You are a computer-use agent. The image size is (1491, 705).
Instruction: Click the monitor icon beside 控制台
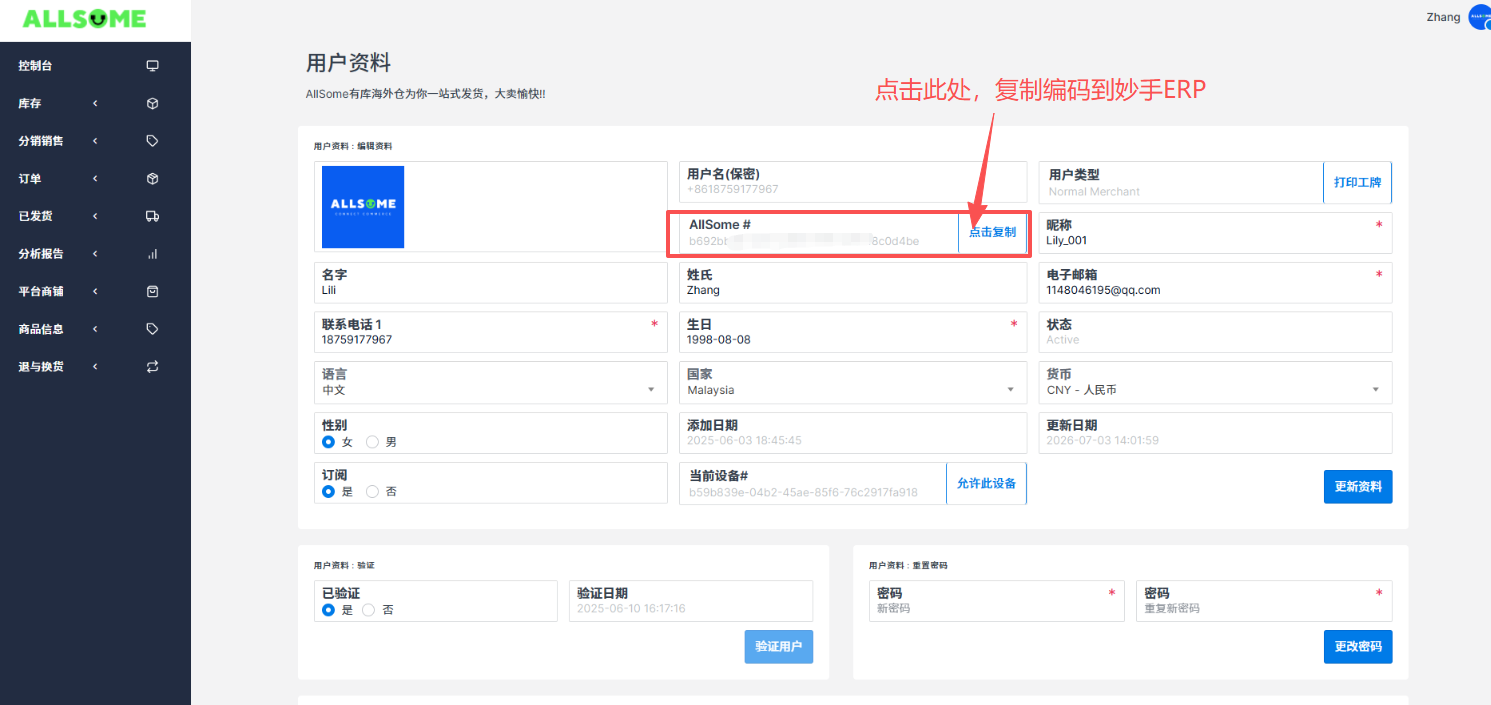click(x=153, y=66)
